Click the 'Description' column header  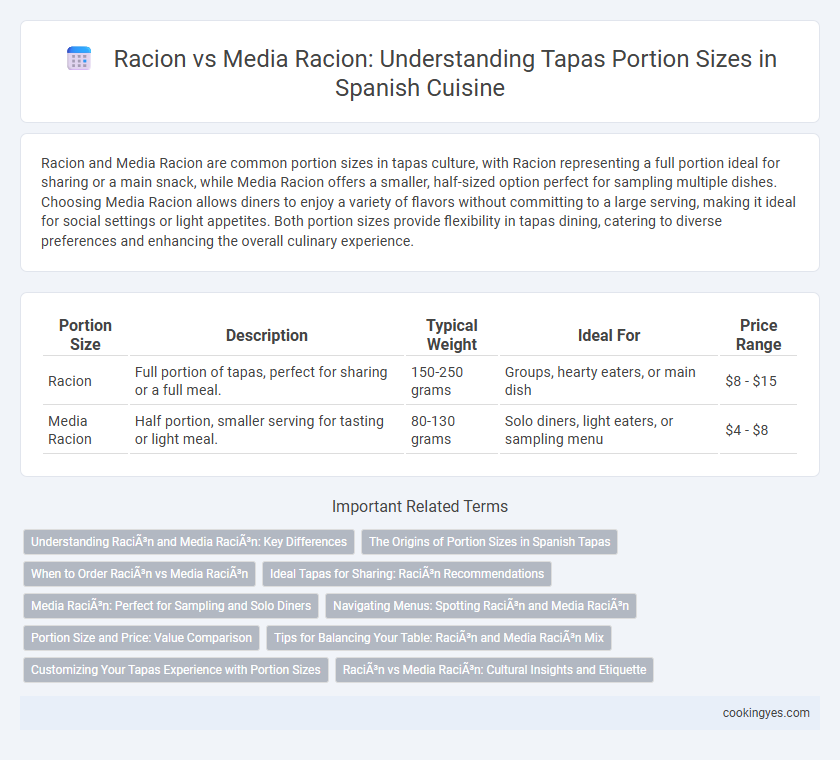(x=267, y=335)
